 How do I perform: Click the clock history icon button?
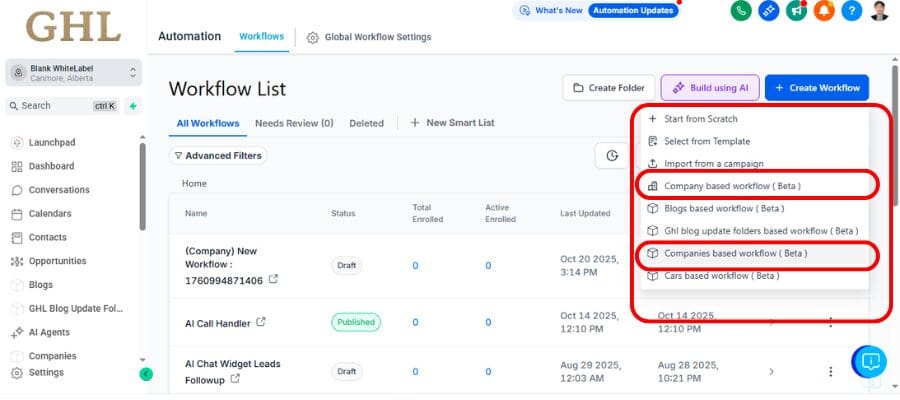pos(611,155)
